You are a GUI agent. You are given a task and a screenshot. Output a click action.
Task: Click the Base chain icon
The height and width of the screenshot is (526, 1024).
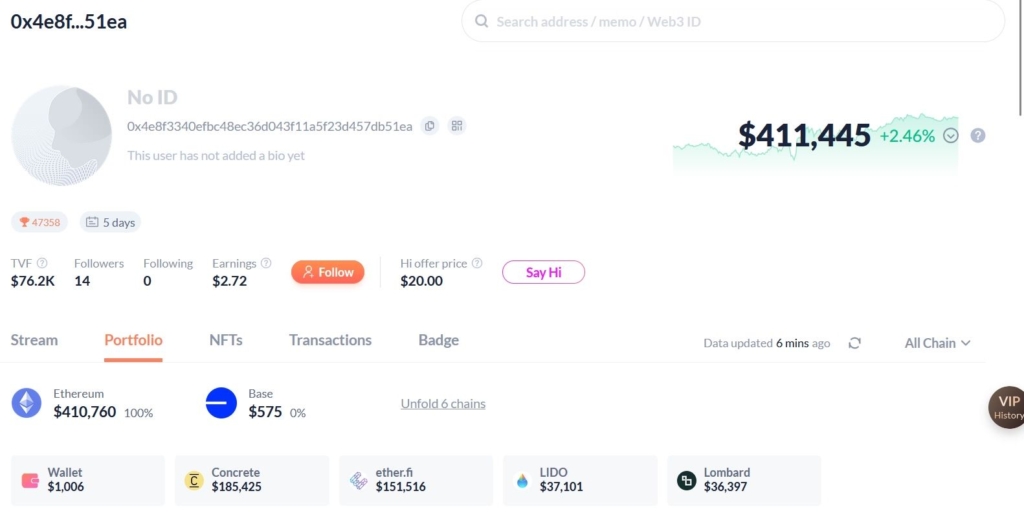[x=221, y=403]
